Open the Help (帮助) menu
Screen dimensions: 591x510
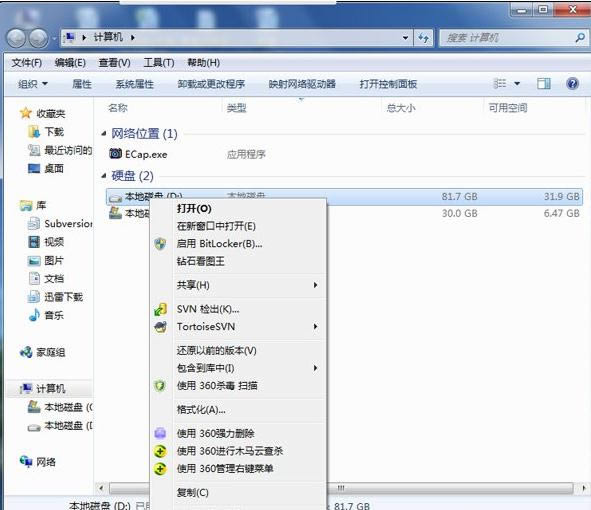coord(204,63)
